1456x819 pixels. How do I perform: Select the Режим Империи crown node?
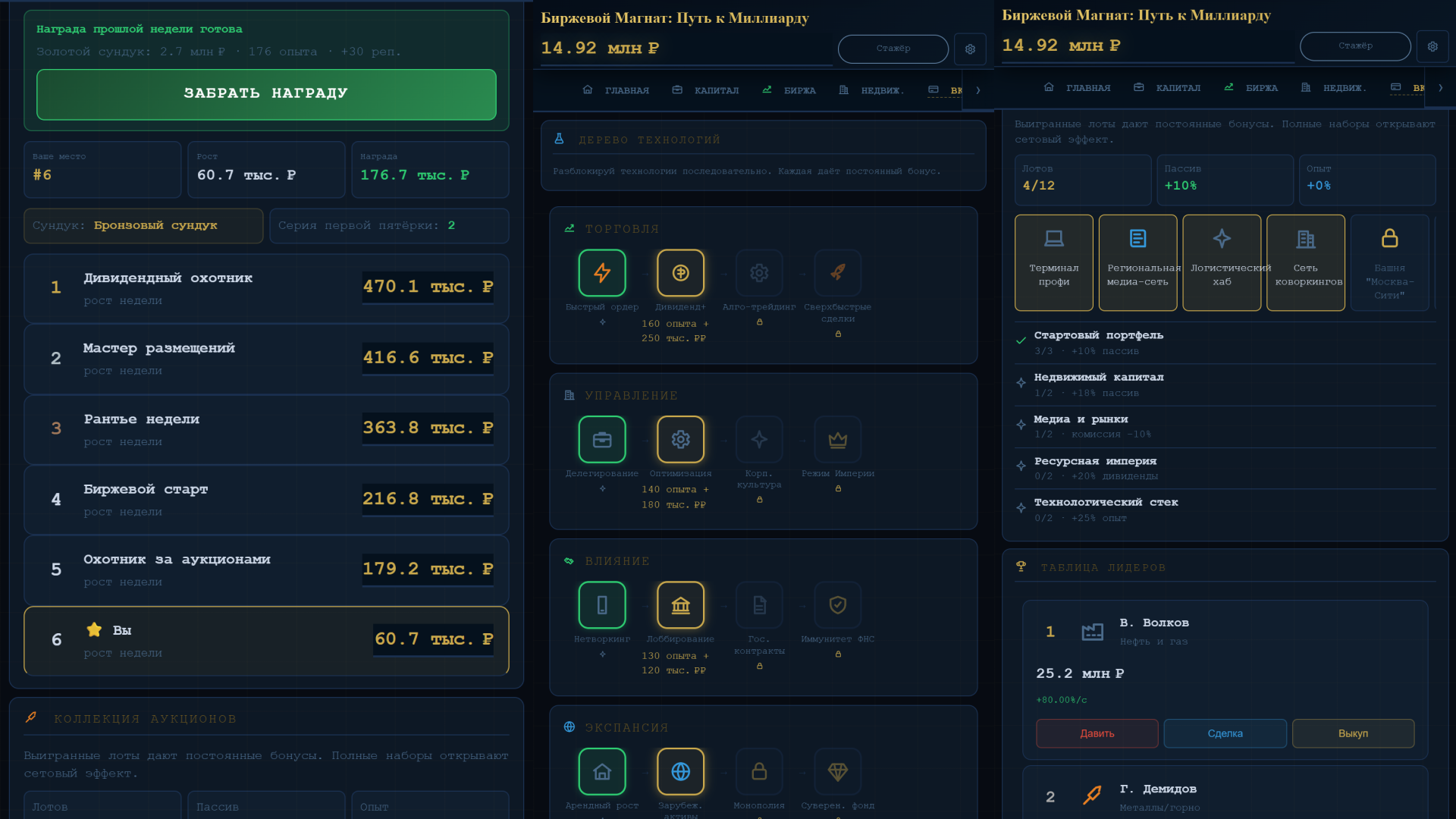click(838, 439)
